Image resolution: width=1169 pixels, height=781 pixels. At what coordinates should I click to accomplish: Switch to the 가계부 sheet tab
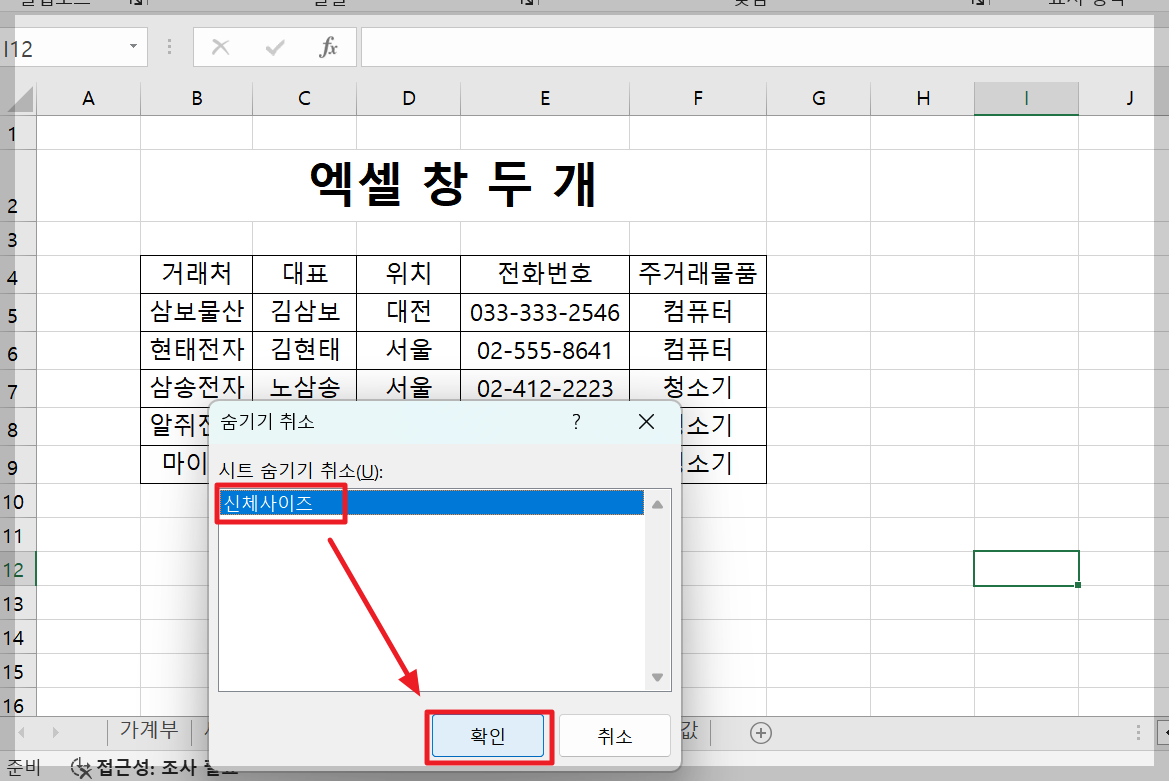click(148, 731)
